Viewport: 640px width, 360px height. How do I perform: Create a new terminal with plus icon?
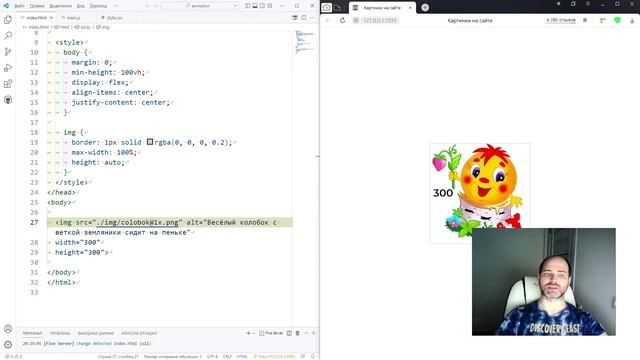coord(248,333)
